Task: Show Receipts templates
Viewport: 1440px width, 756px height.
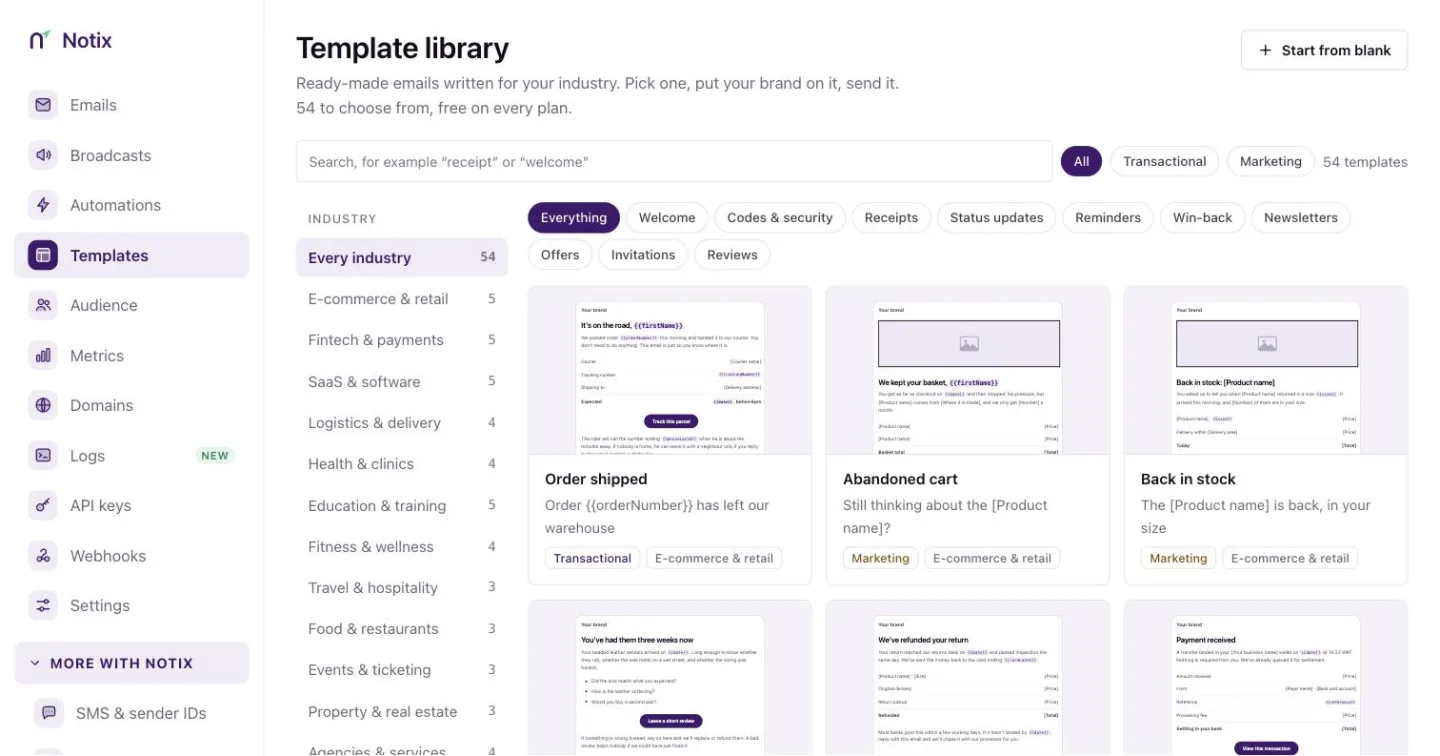Action: pos(891,217)
